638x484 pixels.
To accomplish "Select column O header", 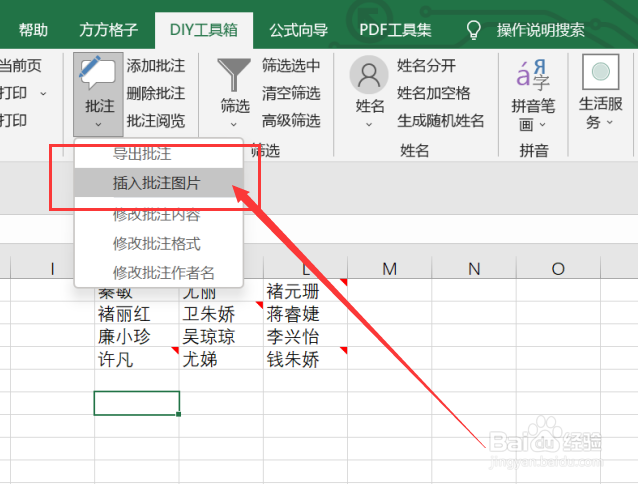I will [558, 268].
